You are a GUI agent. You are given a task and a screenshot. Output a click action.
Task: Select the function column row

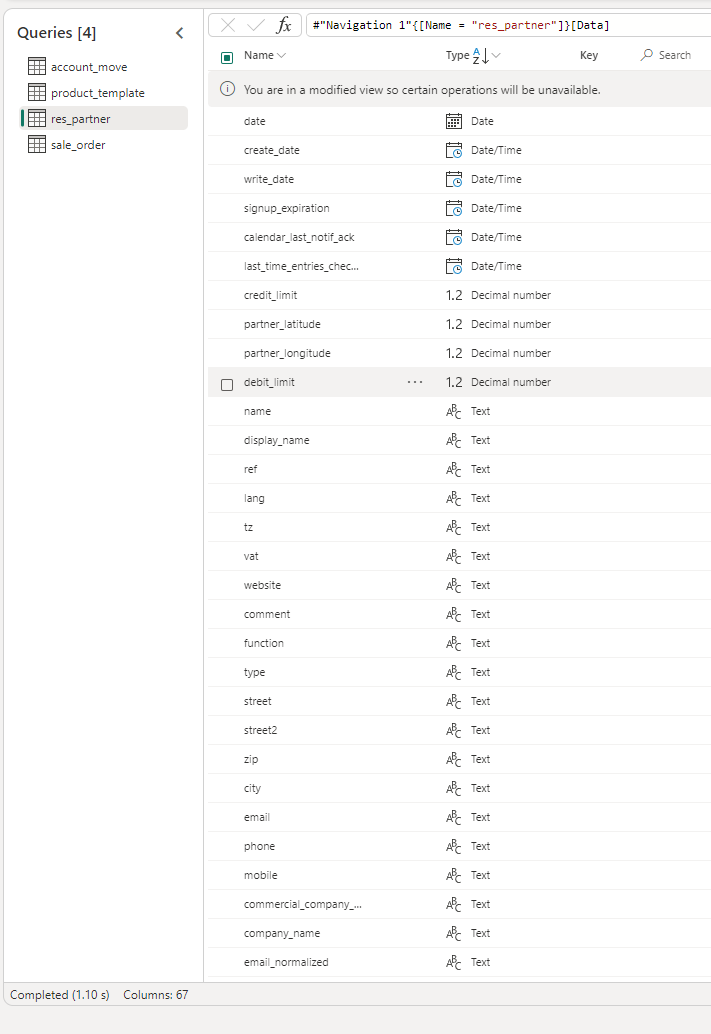[459, 644]
